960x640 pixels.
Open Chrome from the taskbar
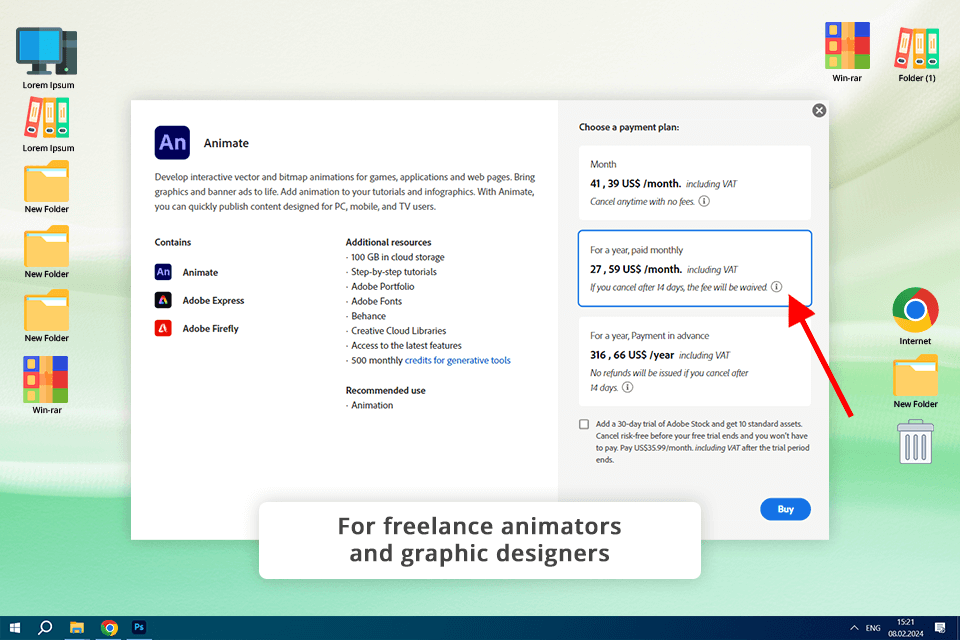pos(109,628)
